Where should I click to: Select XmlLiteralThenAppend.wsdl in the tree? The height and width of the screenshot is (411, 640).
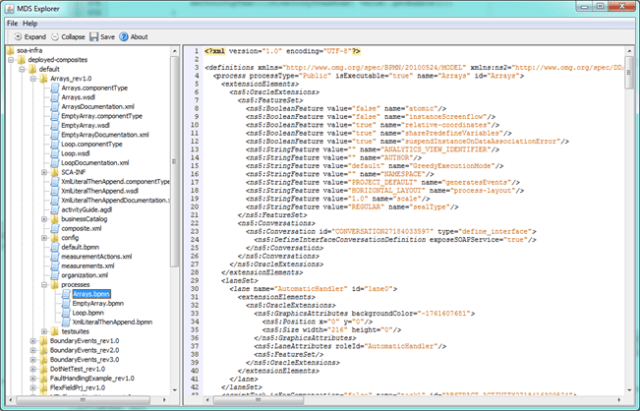point(100,191)
